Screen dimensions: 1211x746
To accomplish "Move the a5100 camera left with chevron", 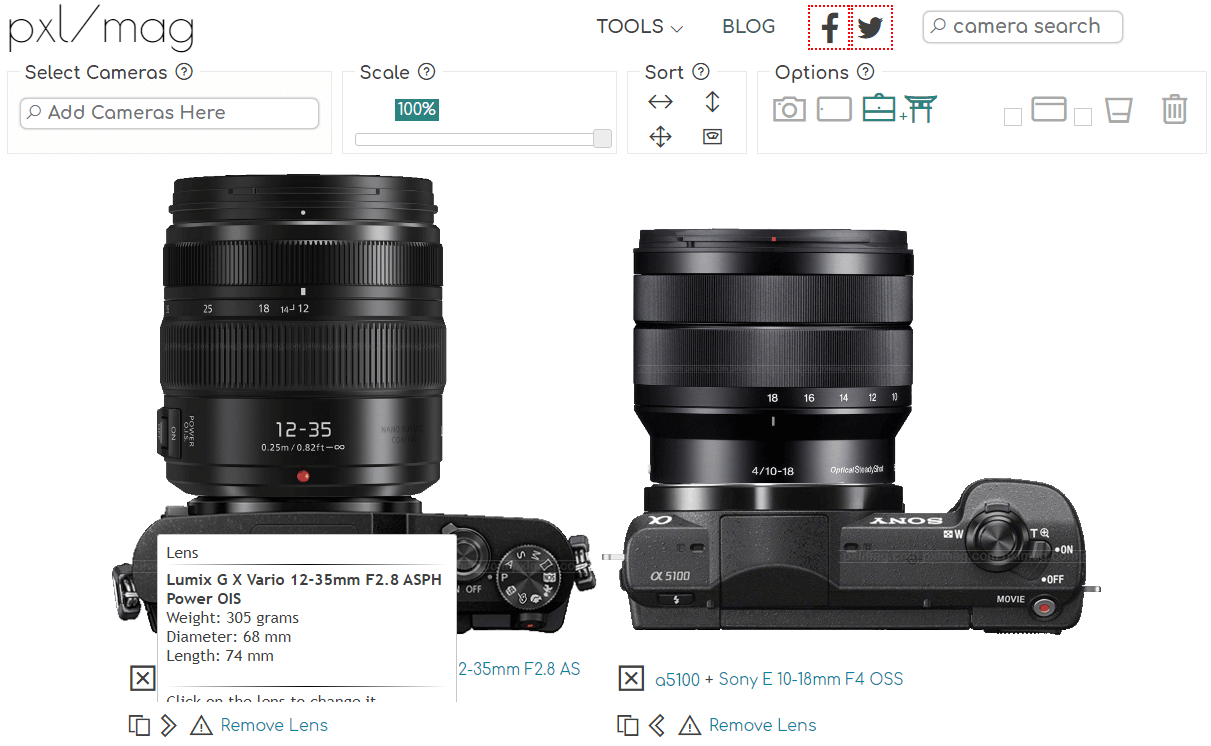I will (x=657, y=725).
